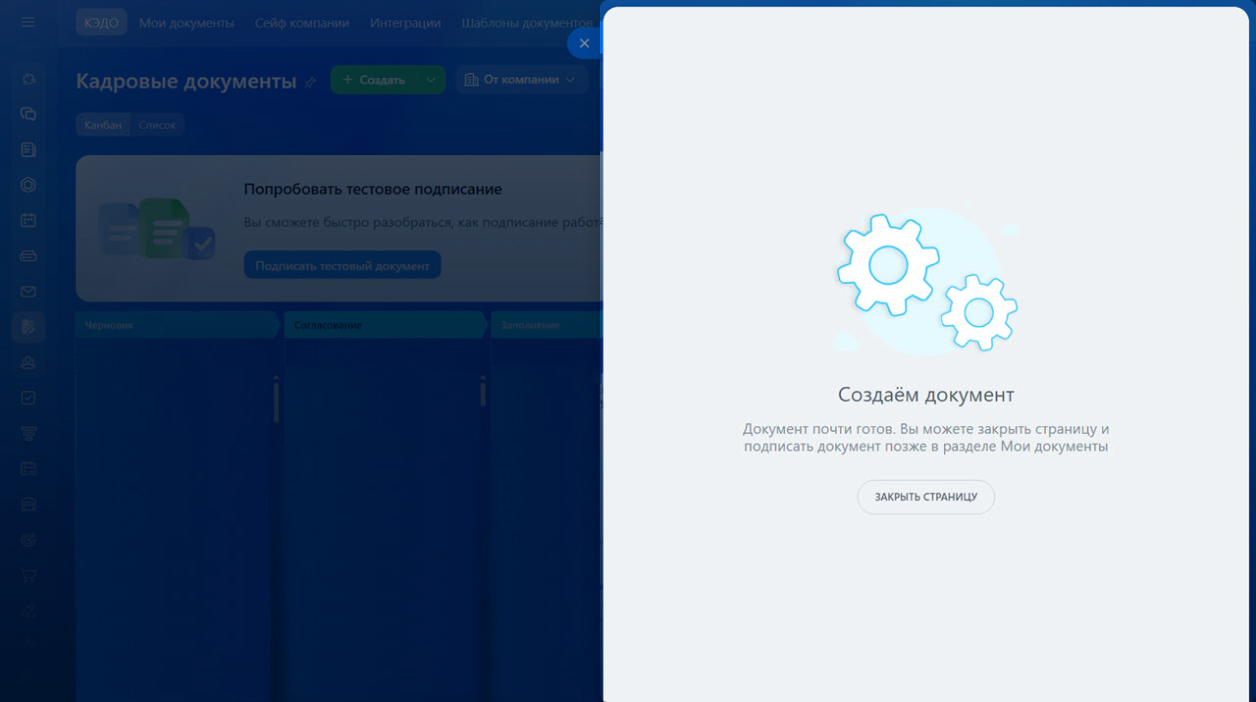Select the Заполнение kanban stage header
This screenshot has width=1256, height=702.
(547, 325)
